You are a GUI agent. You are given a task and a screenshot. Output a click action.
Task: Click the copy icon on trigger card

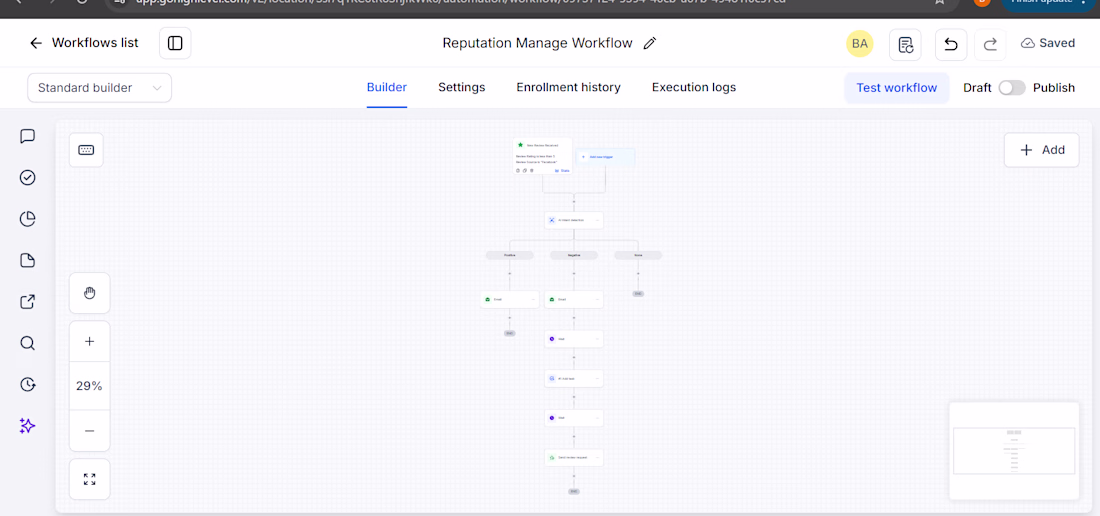(524, 170)
